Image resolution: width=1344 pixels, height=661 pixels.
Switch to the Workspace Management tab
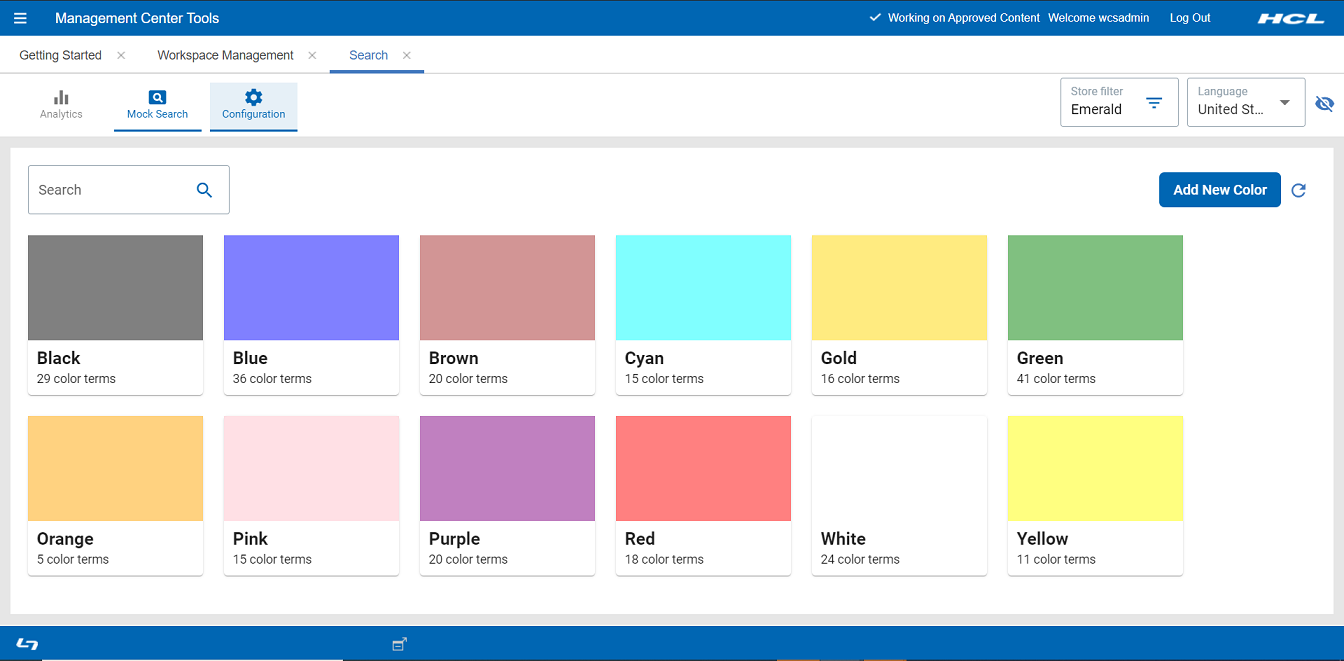click(x=225, y=55)
